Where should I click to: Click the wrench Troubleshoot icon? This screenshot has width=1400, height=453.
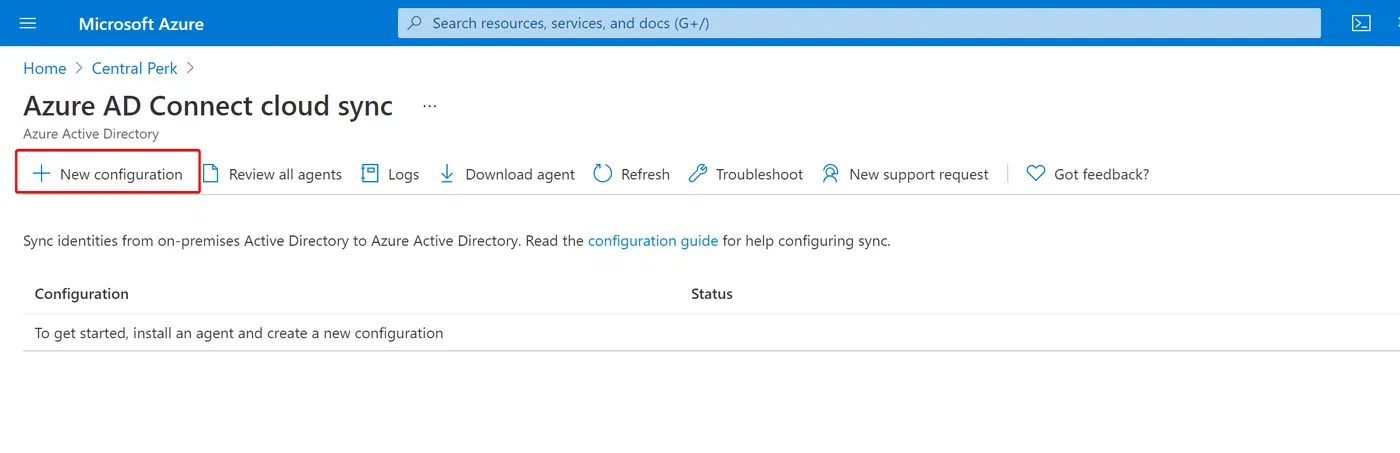(x=698, y=173)
